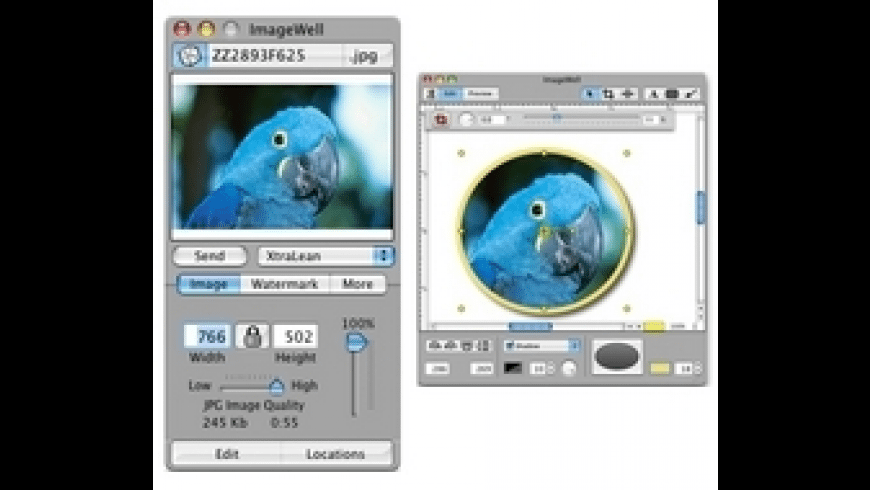This screenshot has height=490, width=870.
Task: Click the Width field showing 766
Action: pyautogui.click(x=207, y=336)
